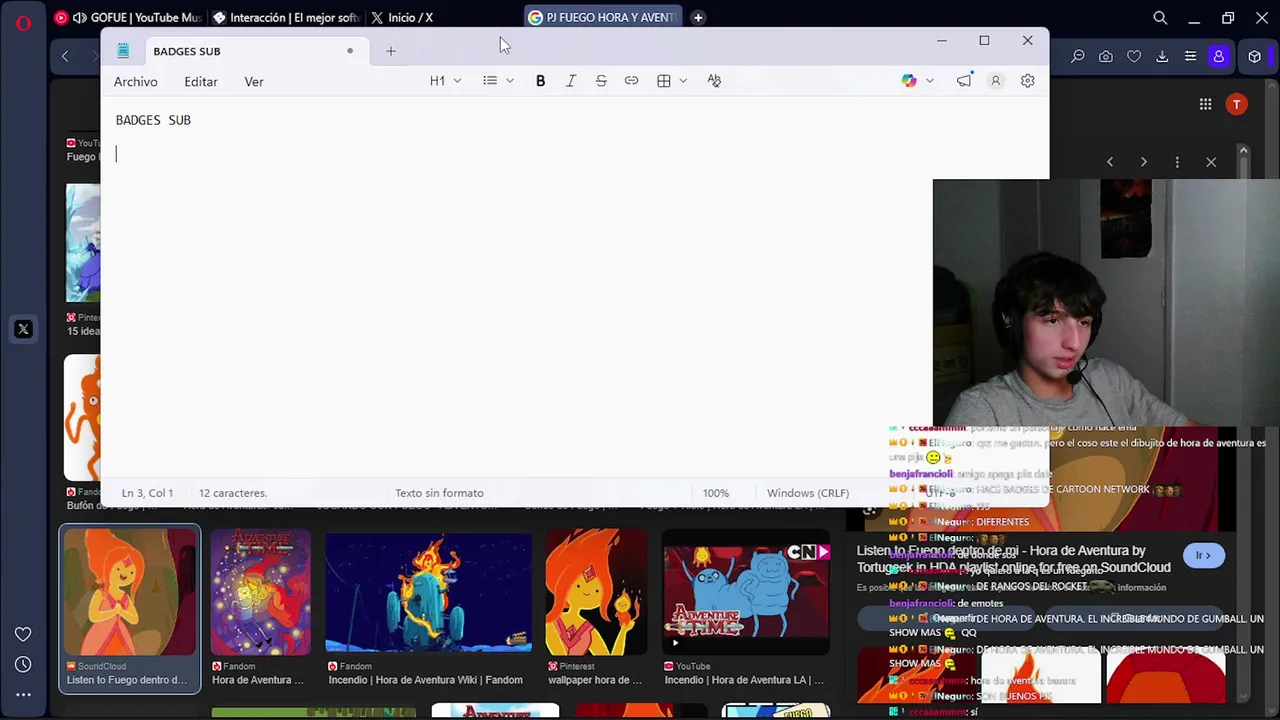The image size is (1280, 720).
Task: Open Opera extensions cube icon
Action: pos(1255,57)
